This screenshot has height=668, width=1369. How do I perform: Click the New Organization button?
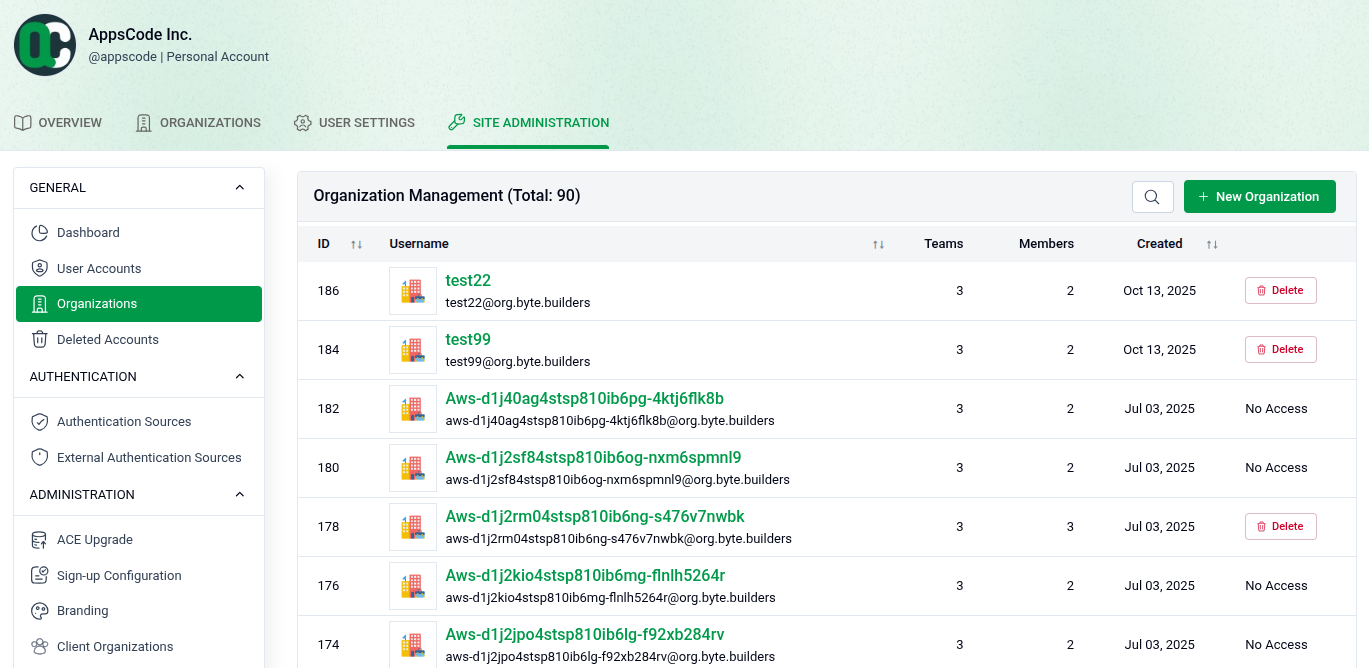[1259, 196]
